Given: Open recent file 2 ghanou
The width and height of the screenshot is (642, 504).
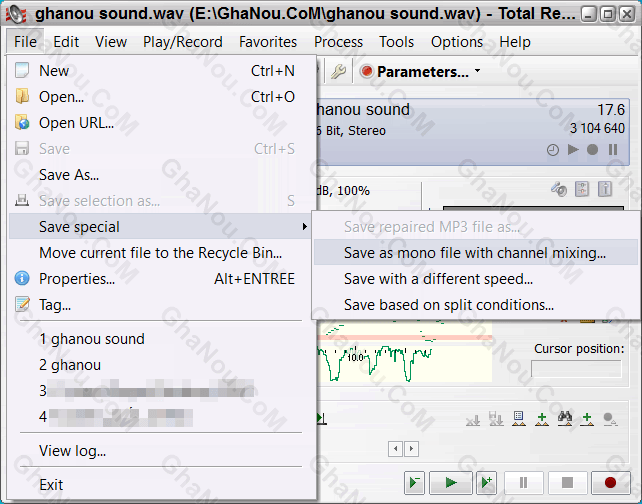Looking at the screenshot, I should coord(160,365).
